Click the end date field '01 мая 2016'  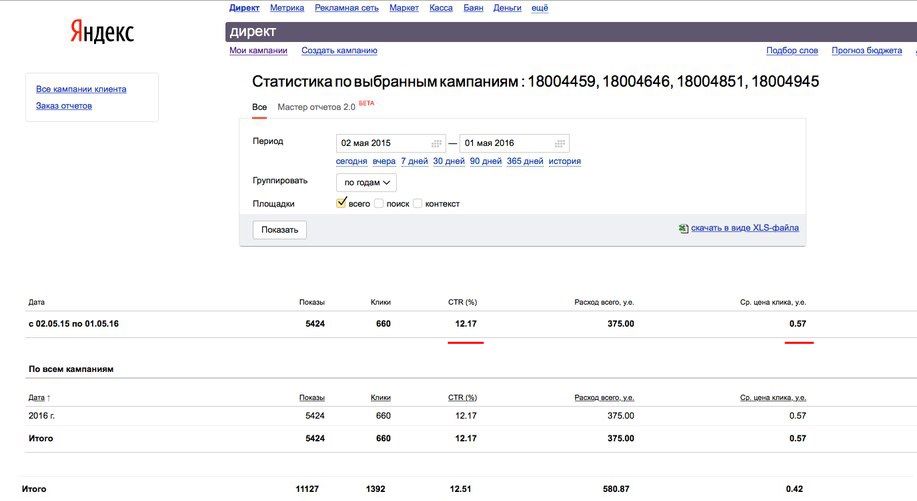coord(514,143)
